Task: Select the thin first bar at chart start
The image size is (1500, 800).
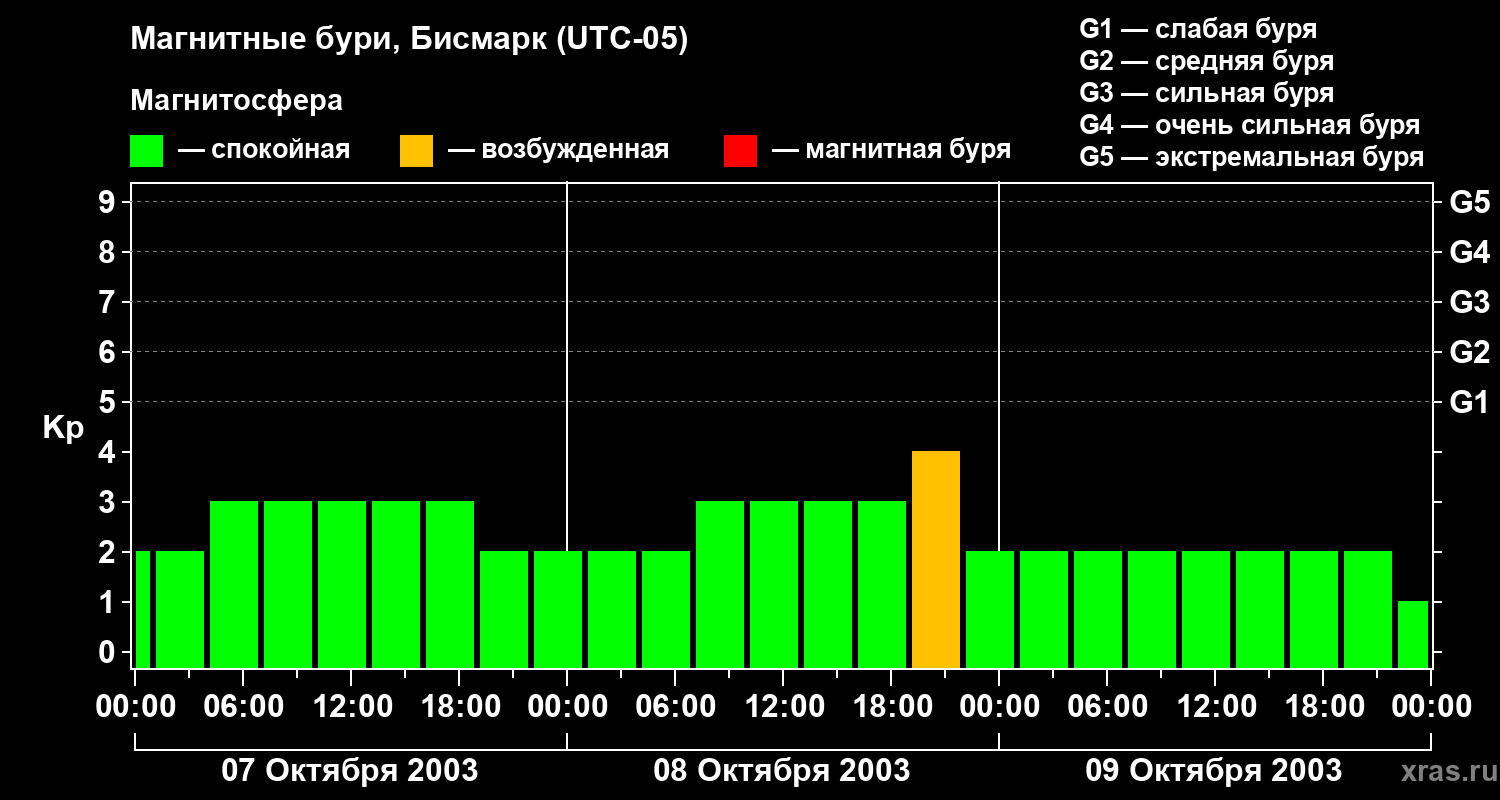Action: (x=142, y=610)
